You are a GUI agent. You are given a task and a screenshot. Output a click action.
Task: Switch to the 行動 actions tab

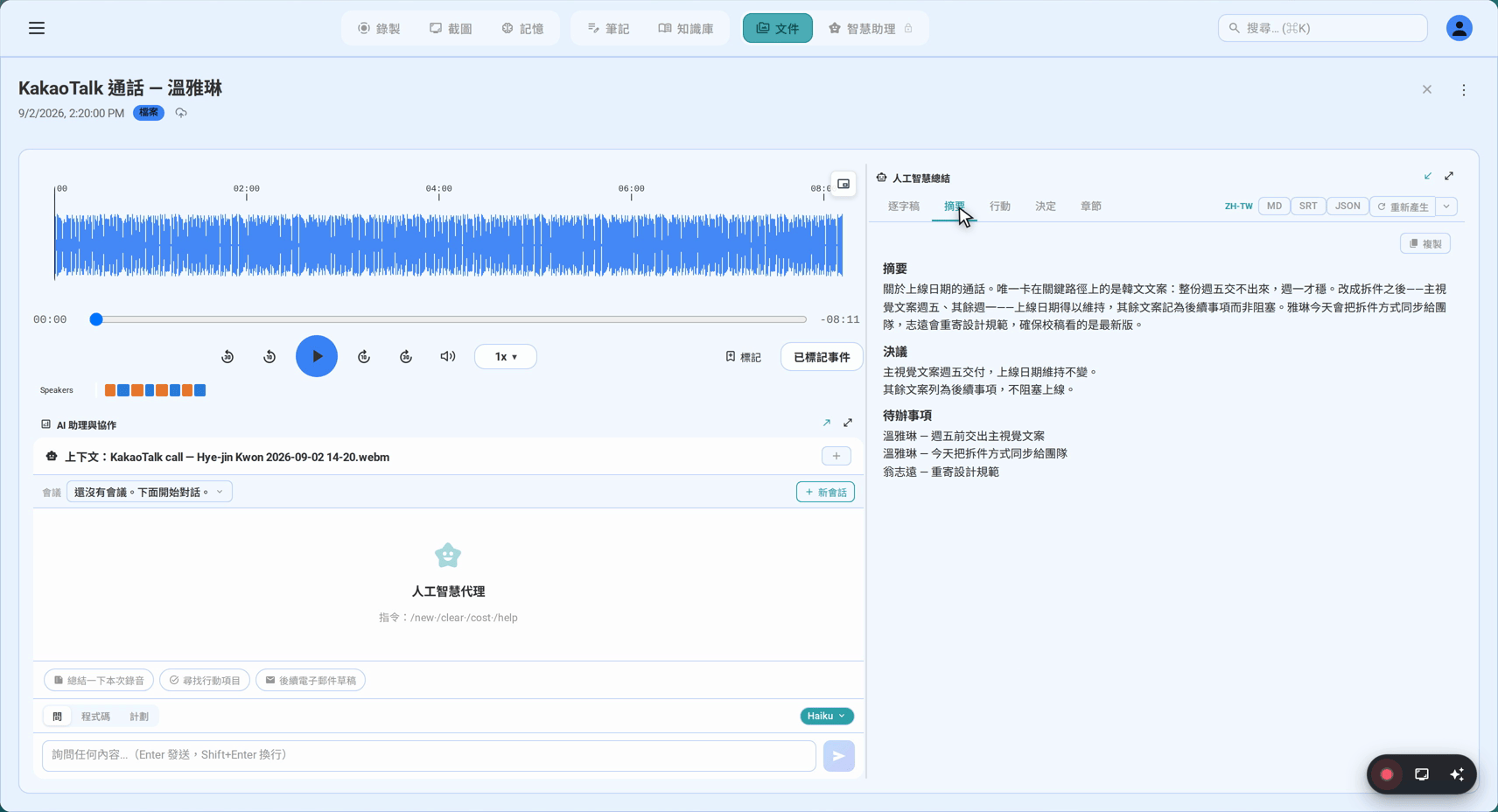click(1000, 206)
